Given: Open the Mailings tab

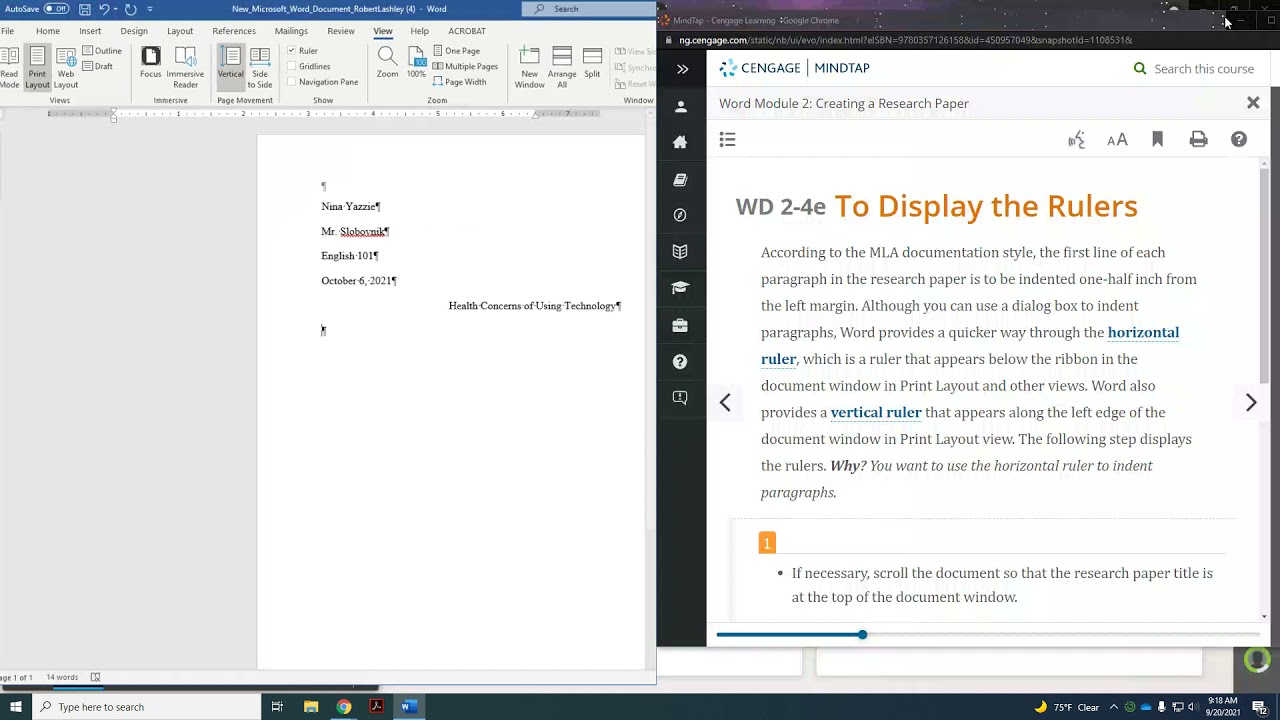Looking at the screenshot, I should pos(291,31).
